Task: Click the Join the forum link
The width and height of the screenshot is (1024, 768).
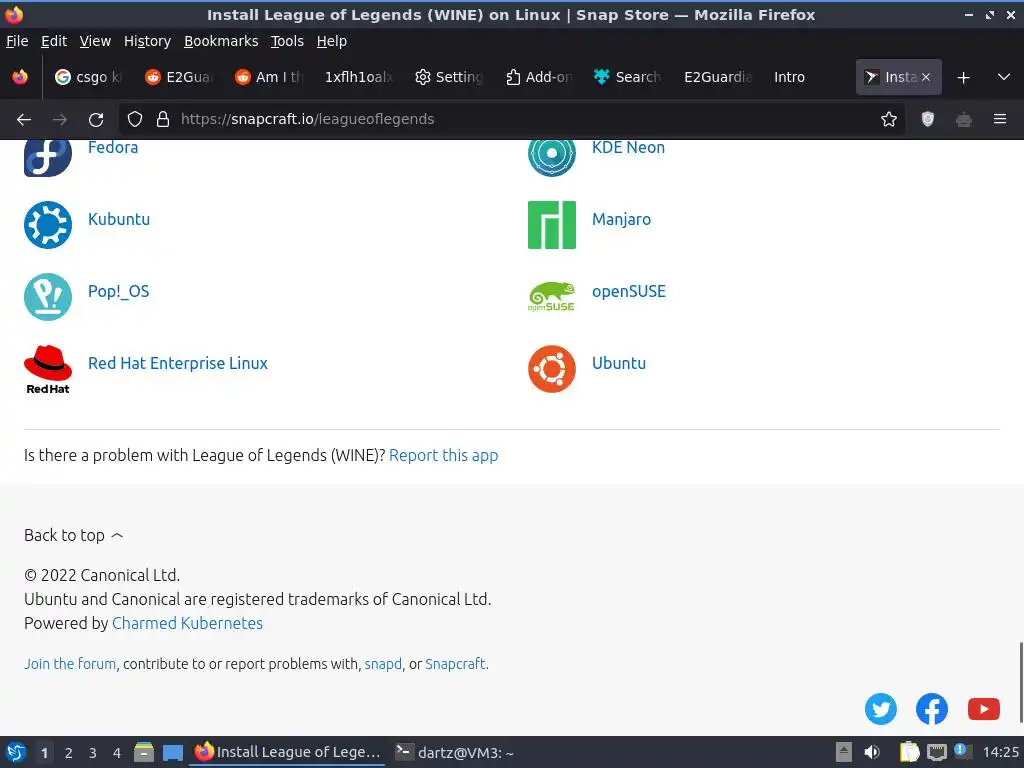Action: (70, 664)
